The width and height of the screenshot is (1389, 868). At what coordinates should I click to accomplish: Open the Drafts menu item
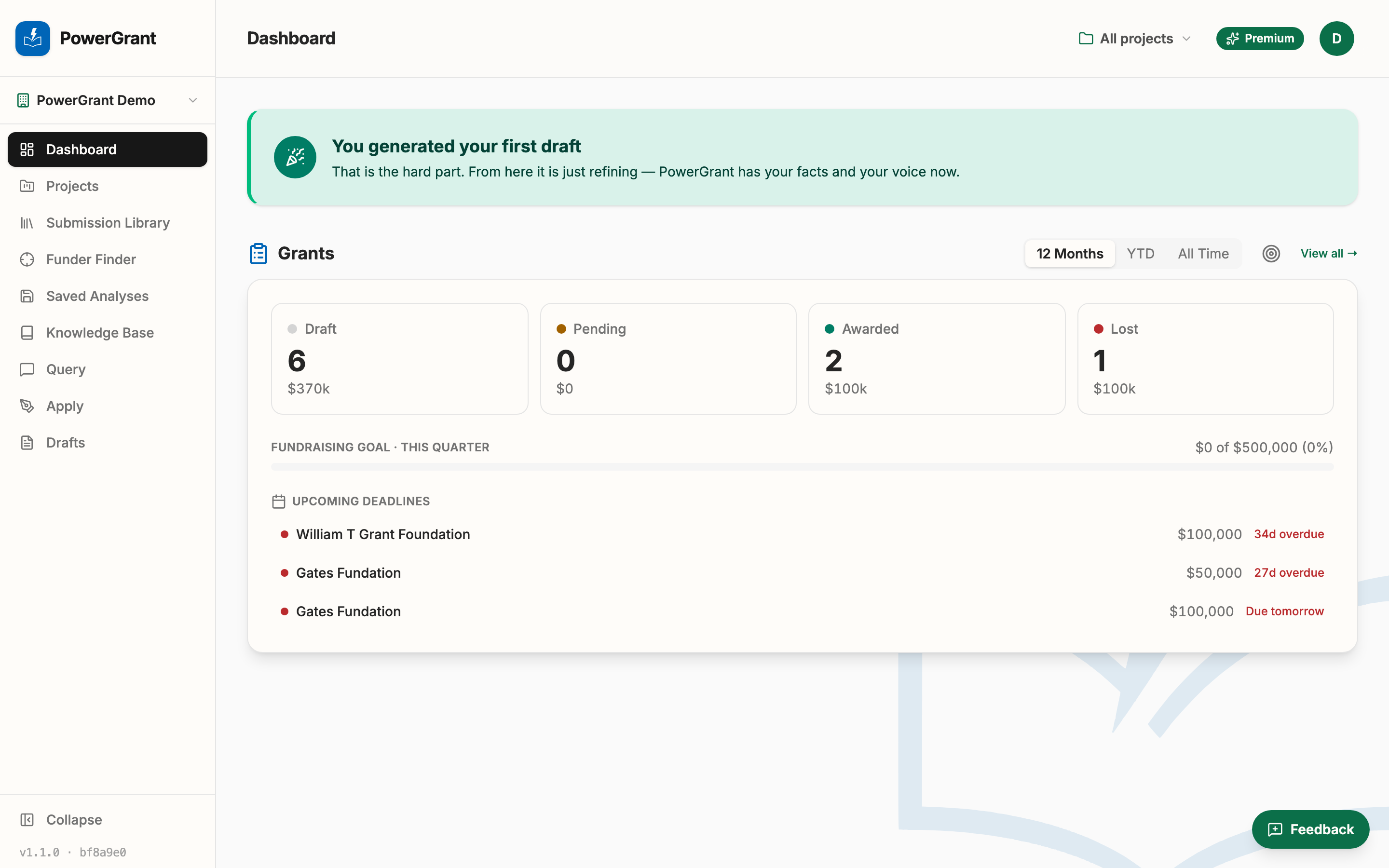108,443
